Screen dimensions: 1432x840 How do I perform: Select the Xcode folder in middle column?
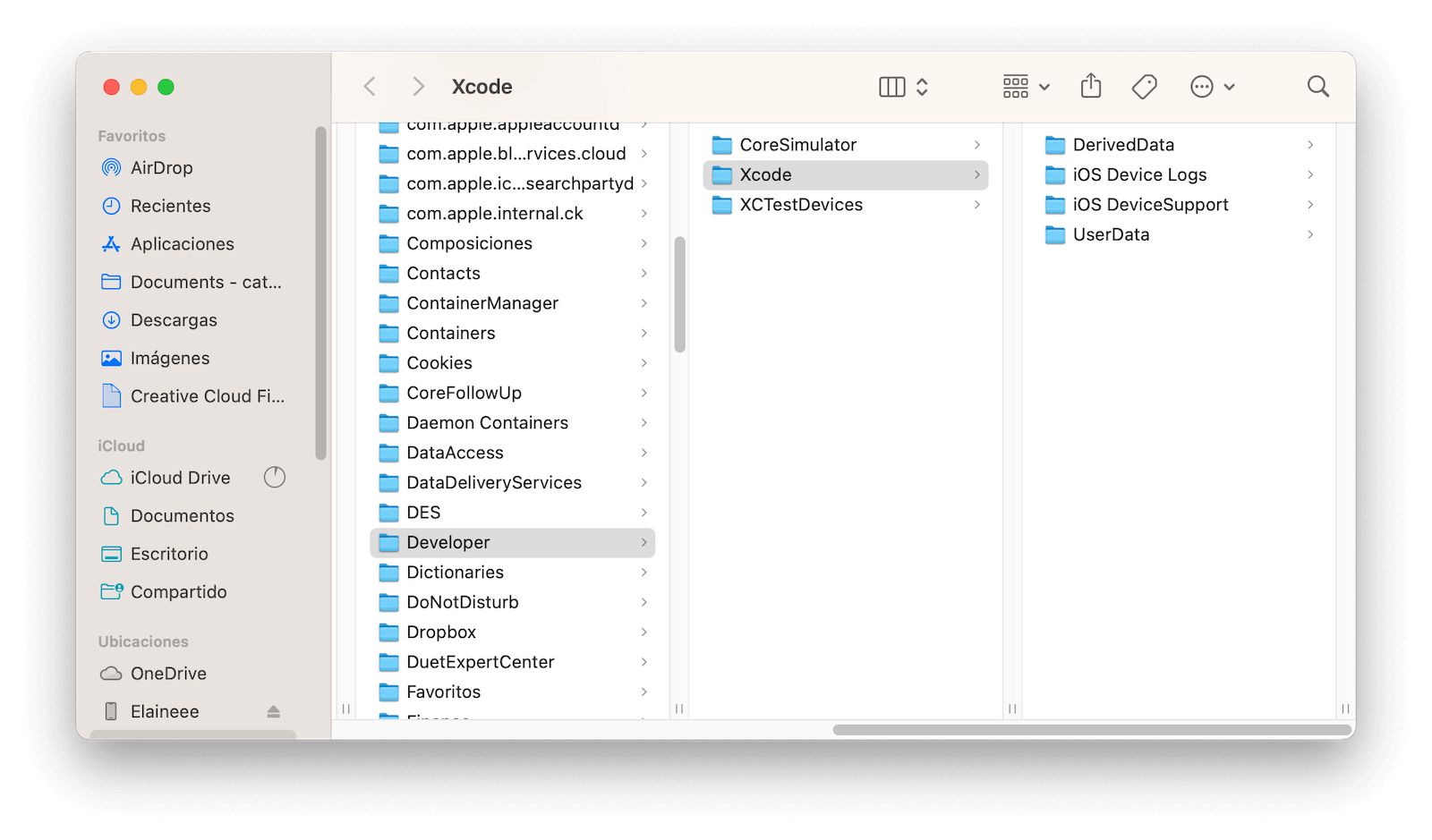(846, 174)
